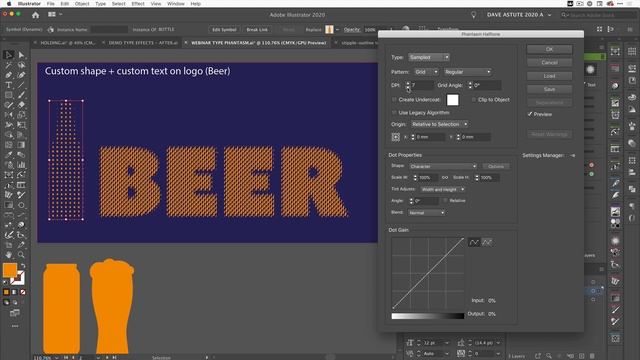Set fill to None in toolbar
Image resolution: width=640 pixels, height=360 pixels.
tap(23, 292)
